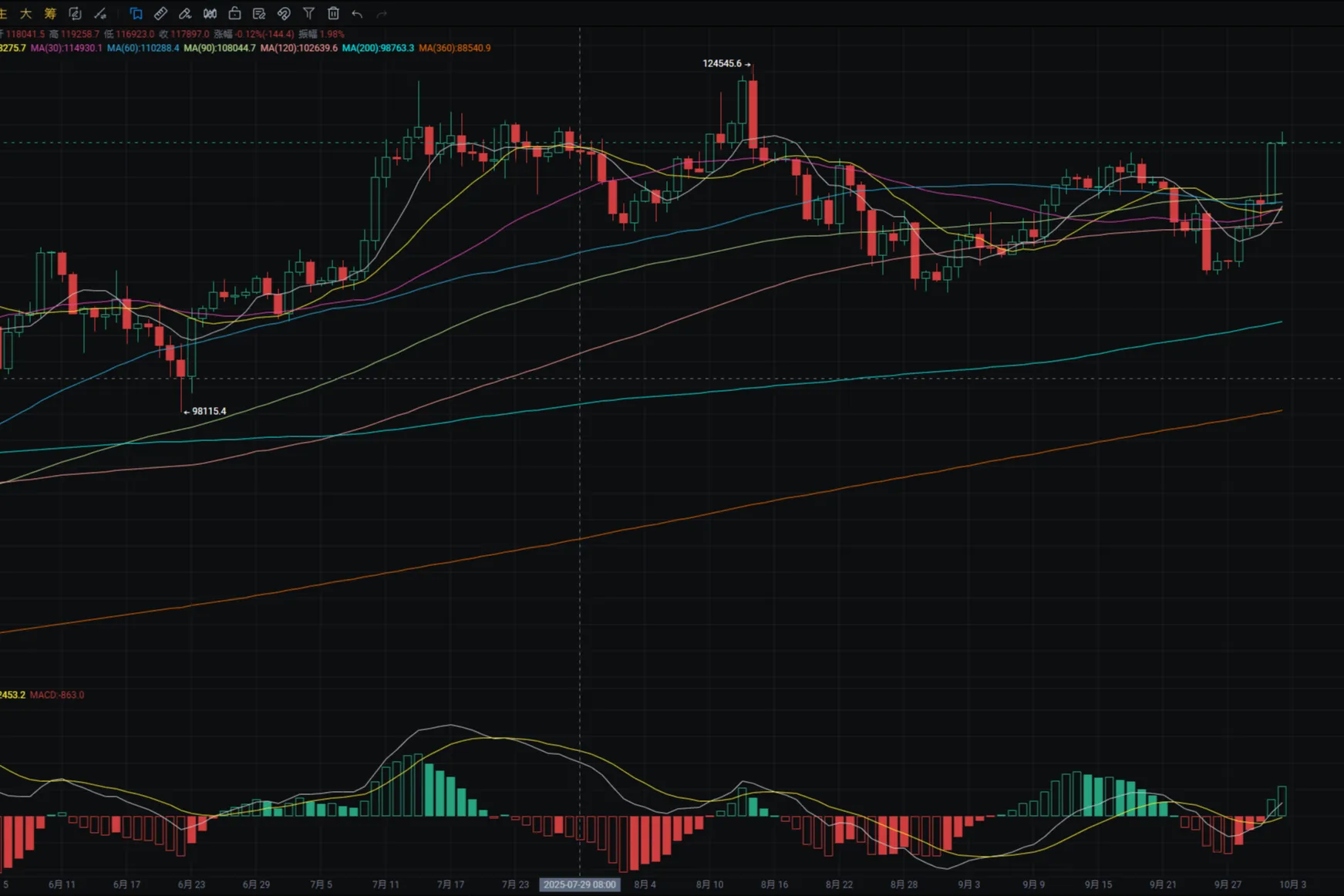Open the MACD indicator label settings

(57, 695)
